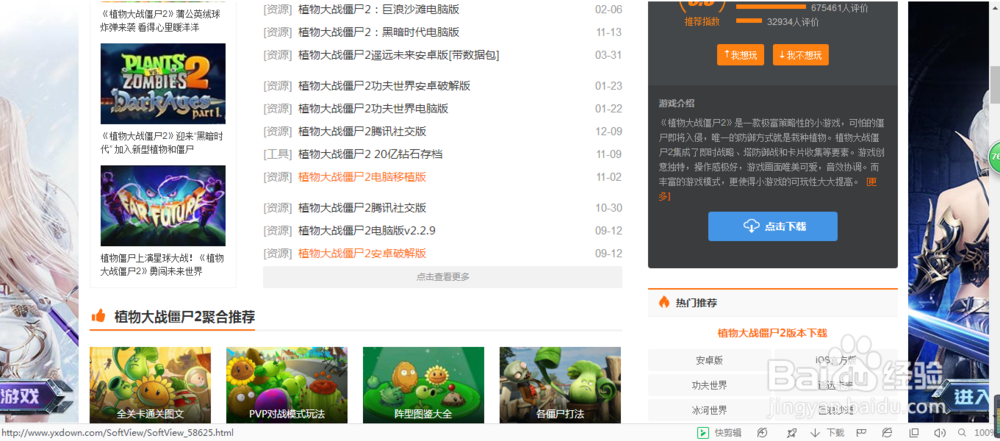This screenshot has height=441, width=1000.
Task: Click the thumbs-up icon beside 聚合推荐
Action: click(98, 316)
